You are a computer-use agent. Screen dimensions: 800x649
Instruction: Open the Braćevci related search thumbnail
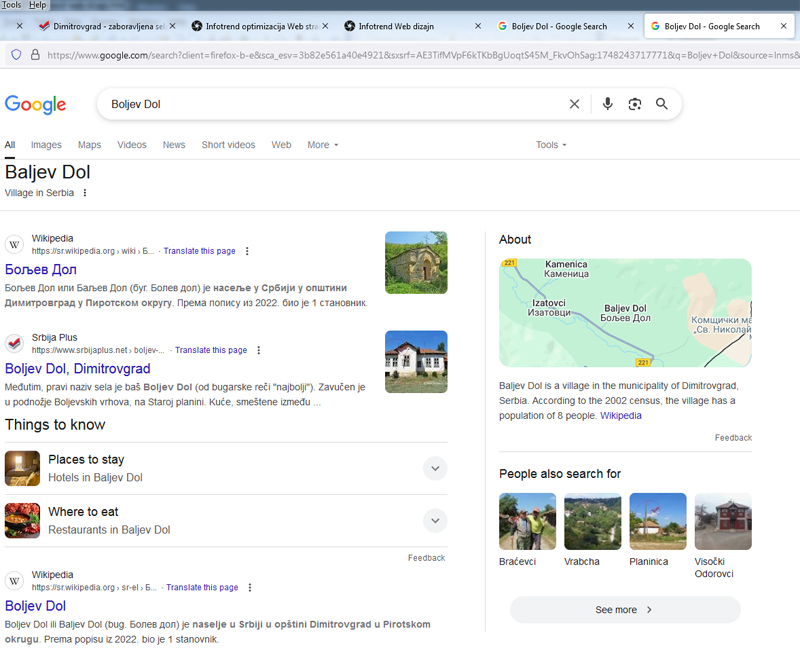pyautogui.click(x=527, y=521)
